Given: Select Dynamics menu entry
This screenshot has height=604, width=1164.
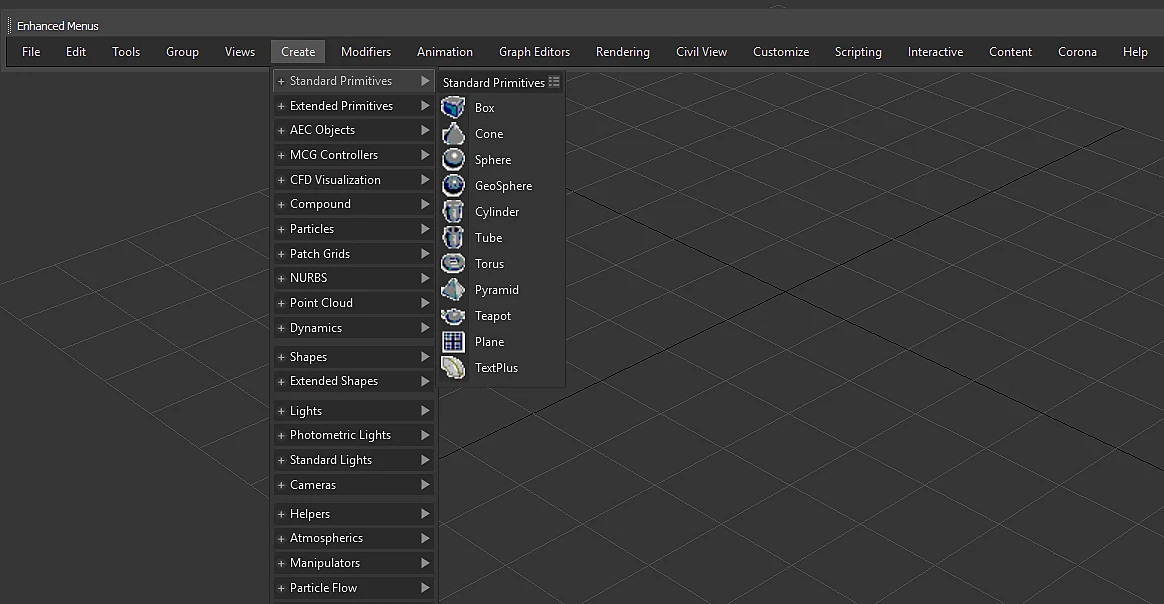Looking at the screenshot, I should tap(353, 328).
